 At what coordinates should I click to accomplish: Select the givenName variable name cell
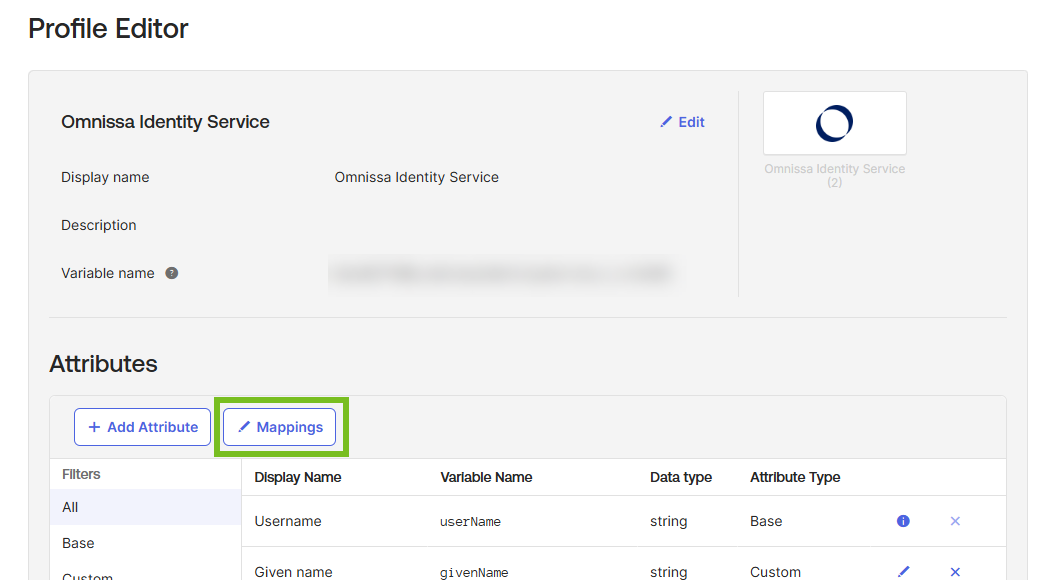474,573
